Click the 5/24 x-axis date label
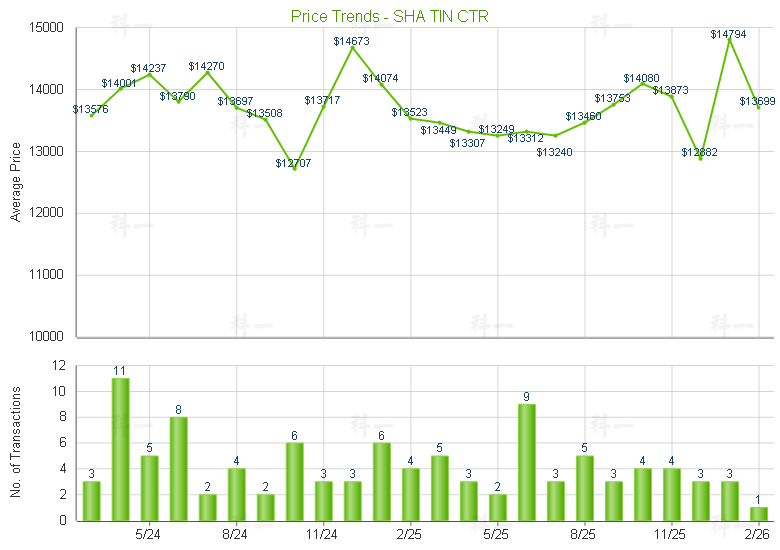Viewport: 780px width, 550px height. tap(148, 534)
